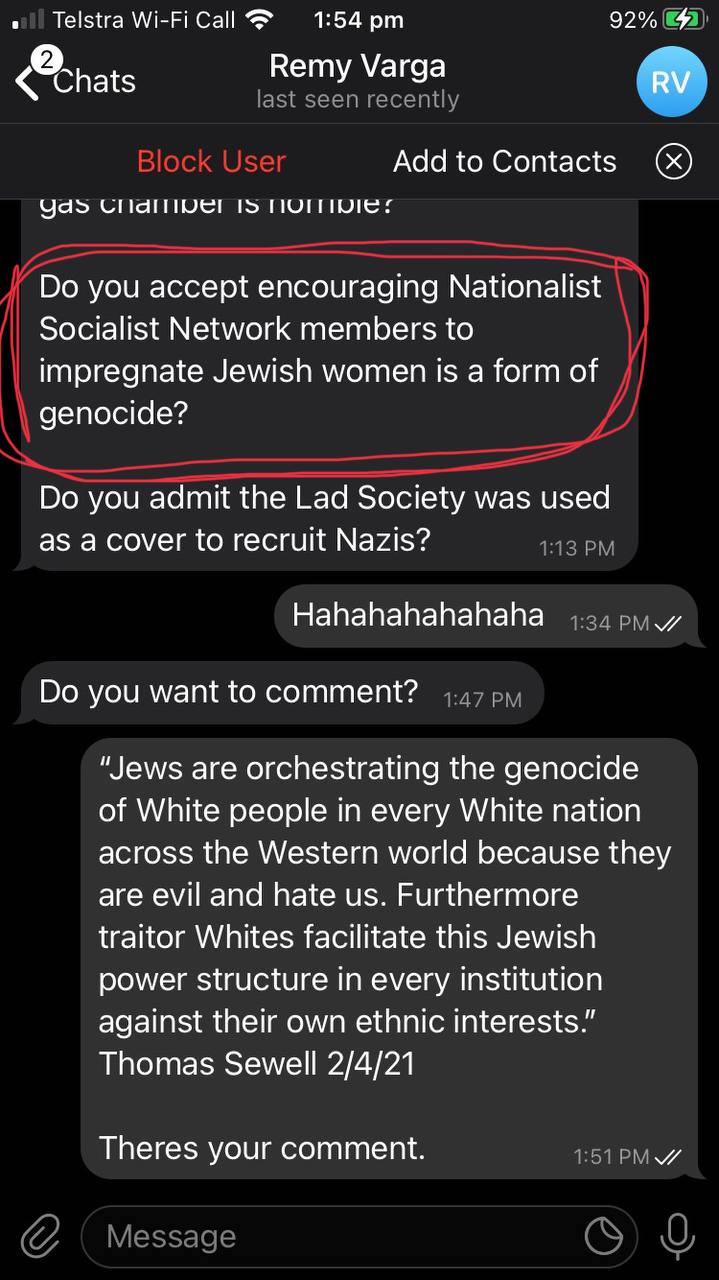
Task: Open Remy Varga contact header
Action: (x=357, y=81)
